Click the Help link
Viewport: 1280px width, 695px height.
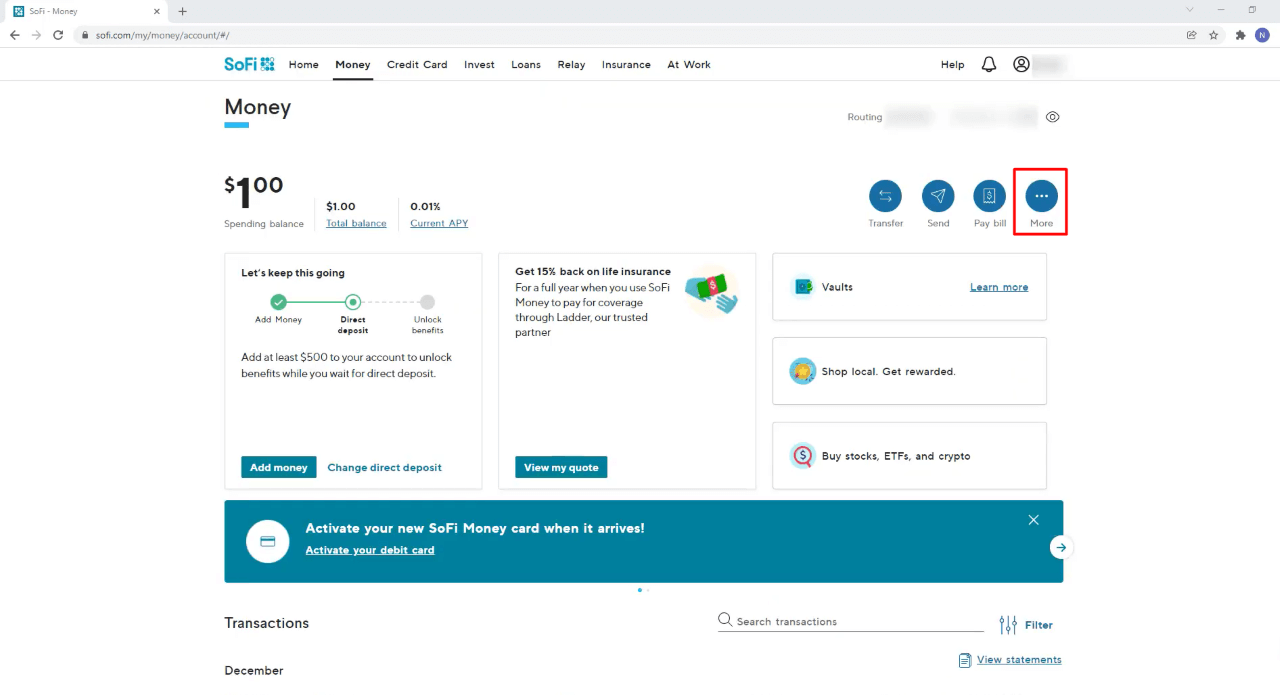coord(953,64)
